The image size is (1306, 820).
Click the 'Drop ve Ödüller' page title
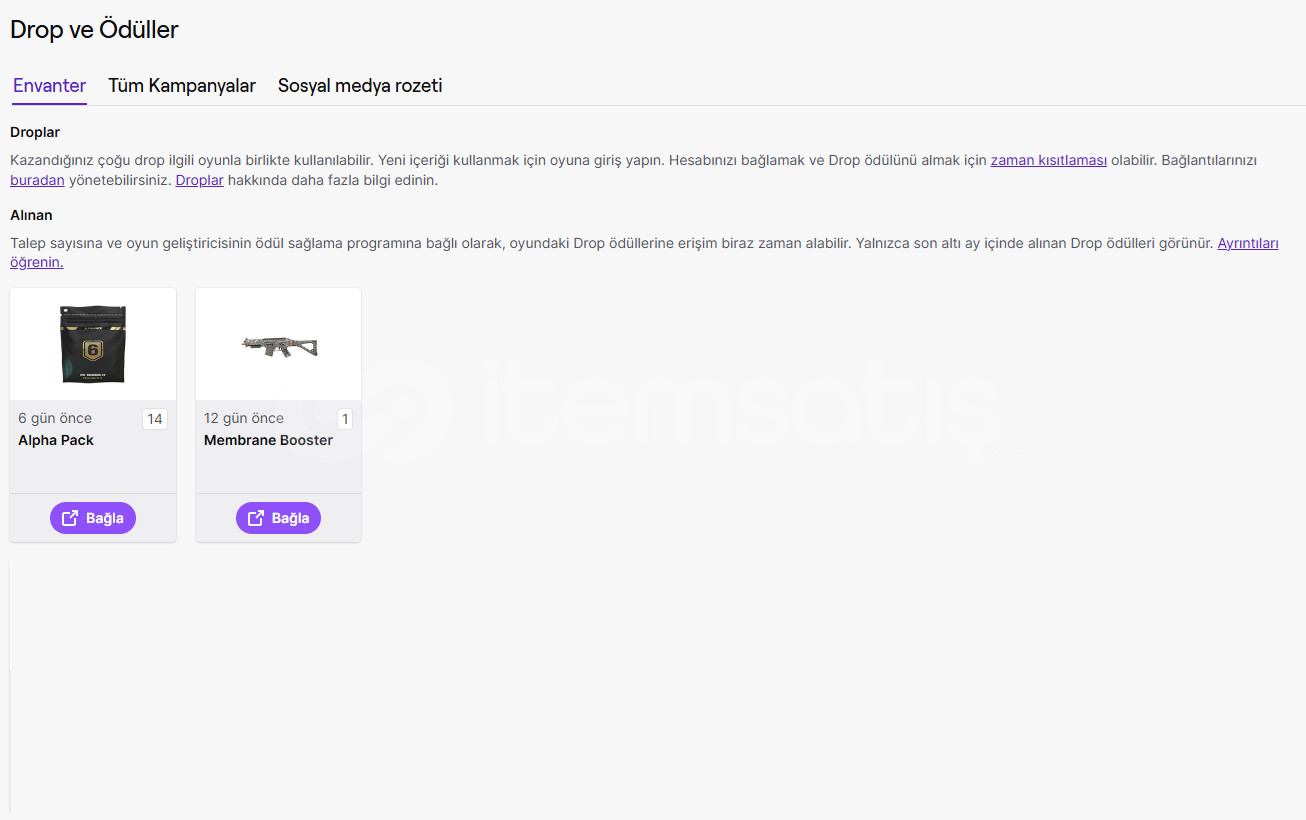click(94, 30)
